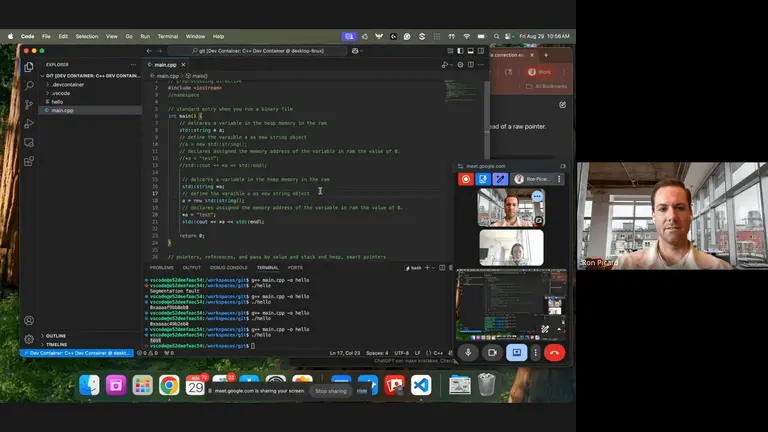
Task: Expand the Outline section
Action: [53, 336]
